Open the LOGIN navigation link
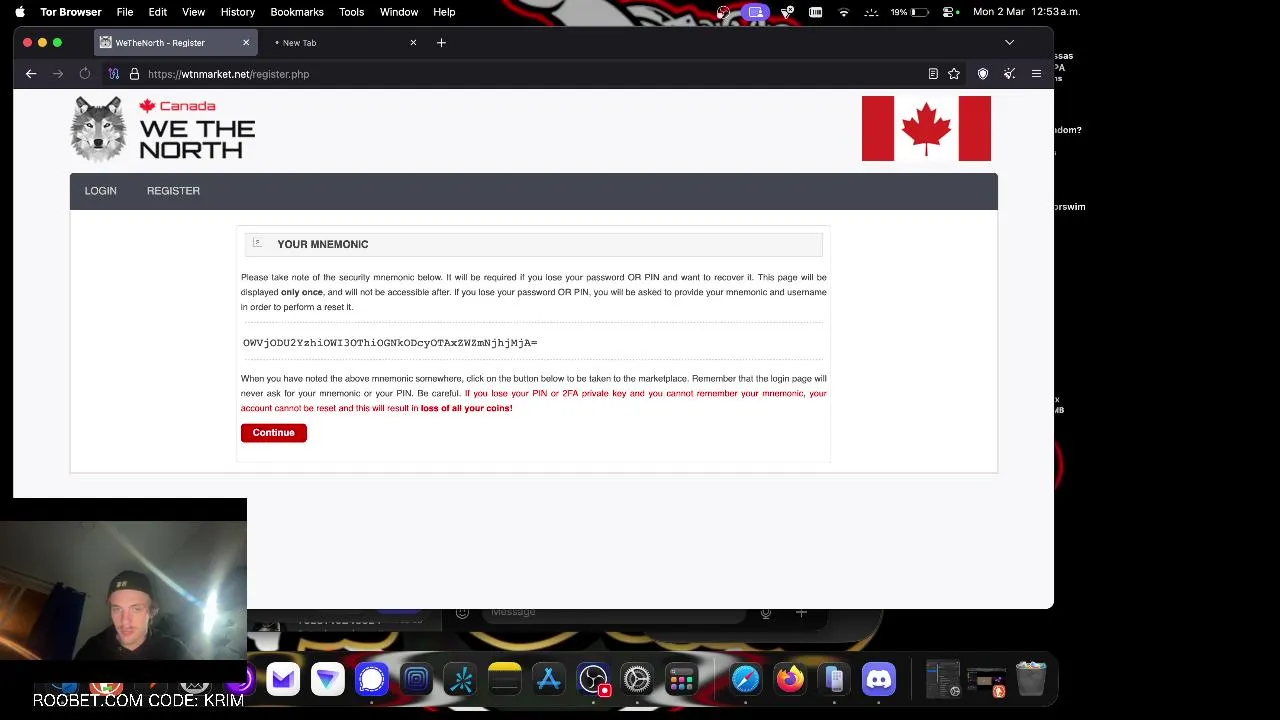The image size is (1280, 720). [100, 191]
